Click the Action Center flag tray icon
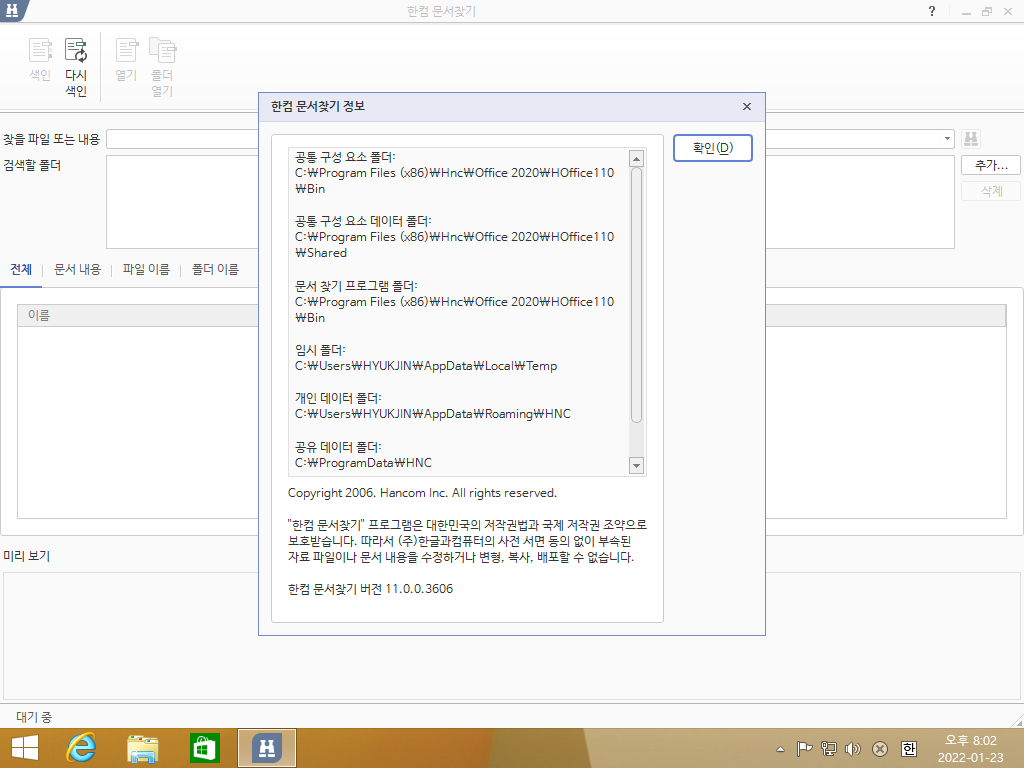 (804, 749)
